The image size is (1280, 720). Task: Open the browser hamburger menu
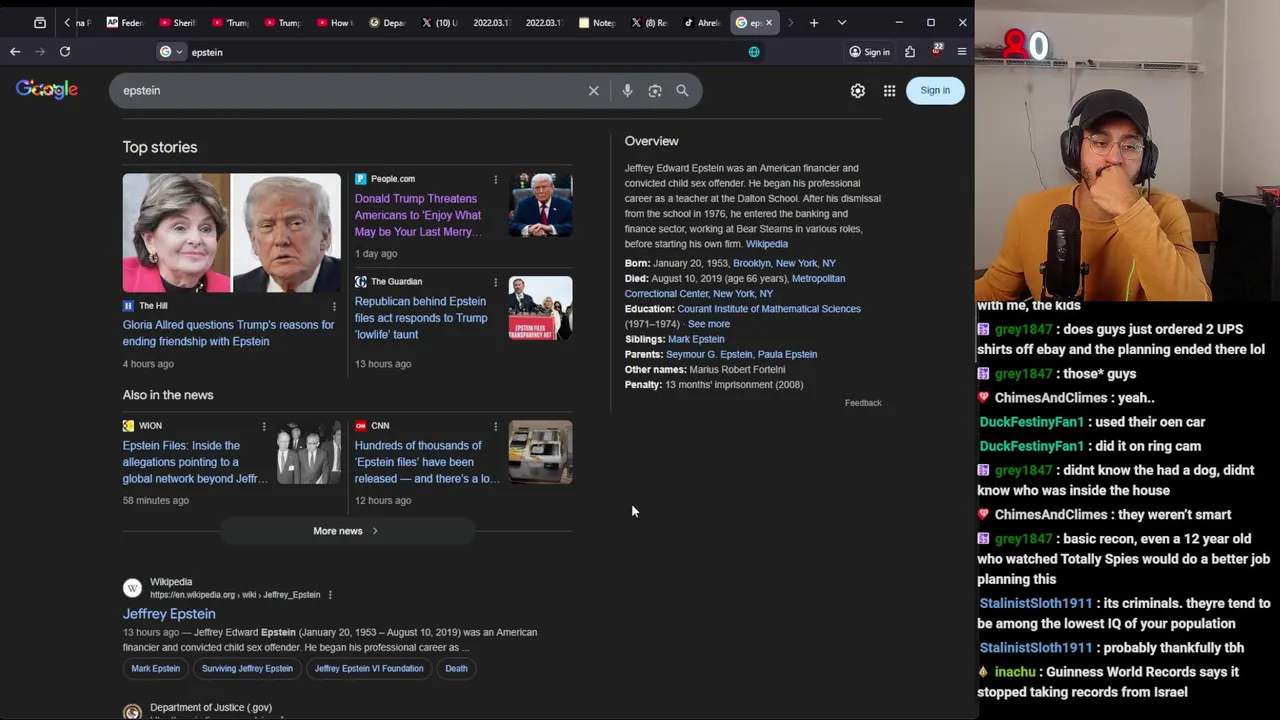pos(962,52)
